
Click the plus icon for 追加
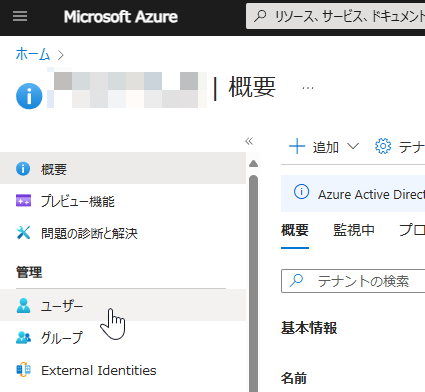(297, 147)
